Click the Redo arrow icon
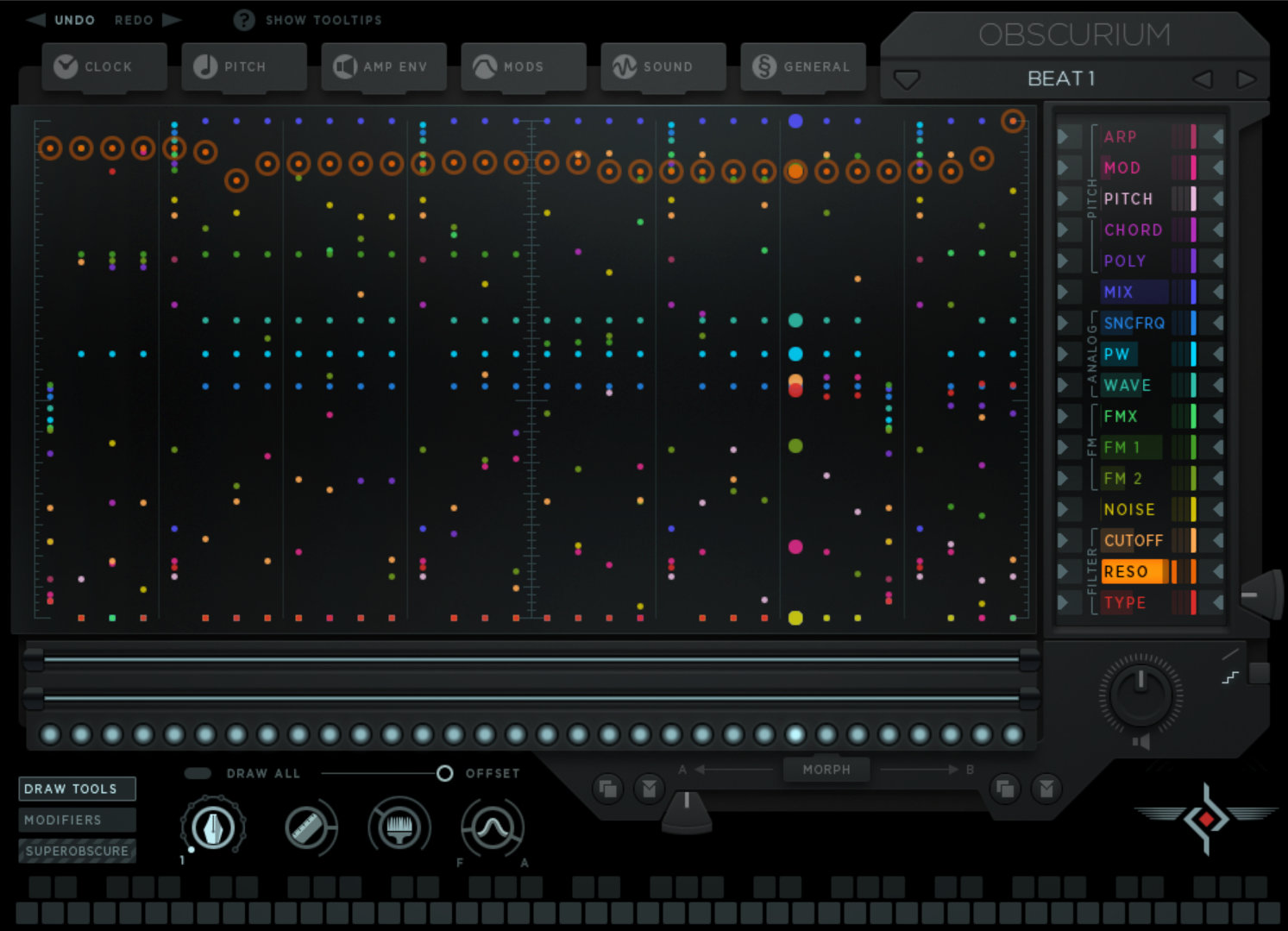 pyautogui.click(x=172, y=20)
